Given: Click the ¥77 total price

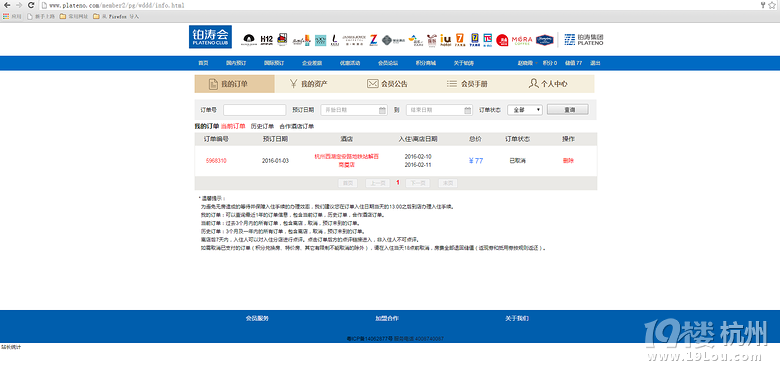Looking at the screenshot, I should pyautogui.click(x=476, y=161).
